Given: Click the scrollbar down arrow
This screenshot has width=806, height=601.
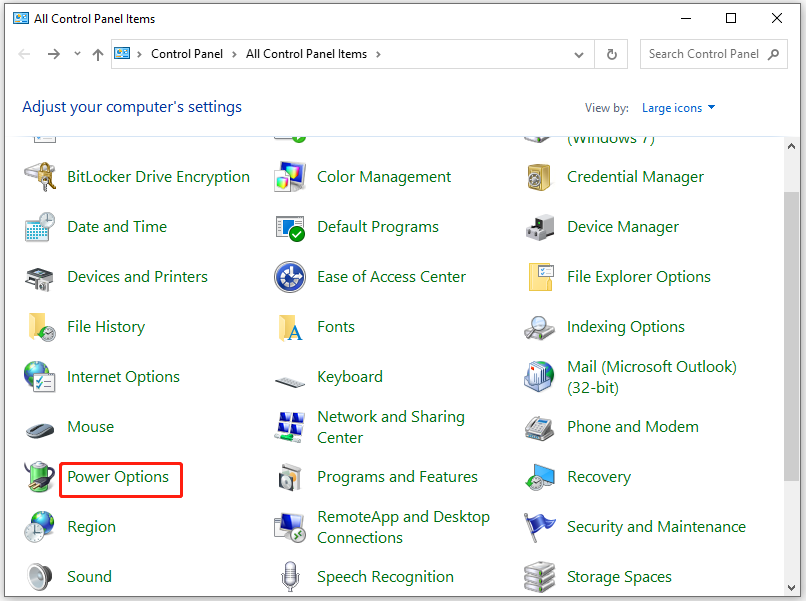Looking at the screenshot, I should click(791, 588).
